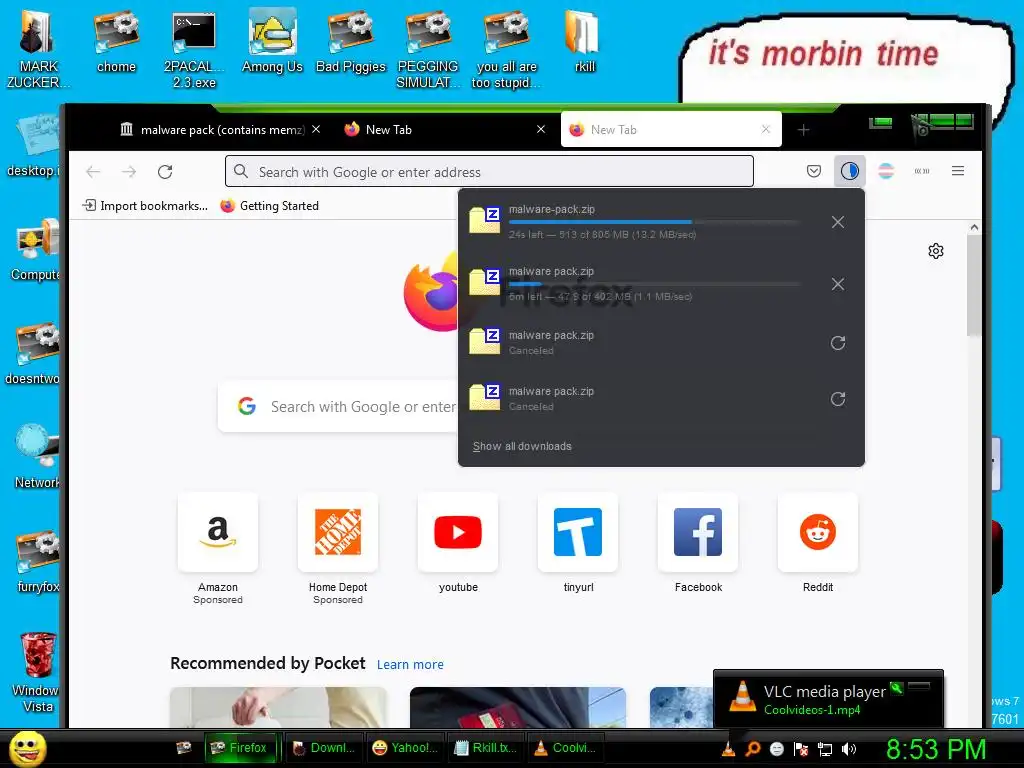Click the VLC media player Coolvideos-1.mp4 preview

828,698
